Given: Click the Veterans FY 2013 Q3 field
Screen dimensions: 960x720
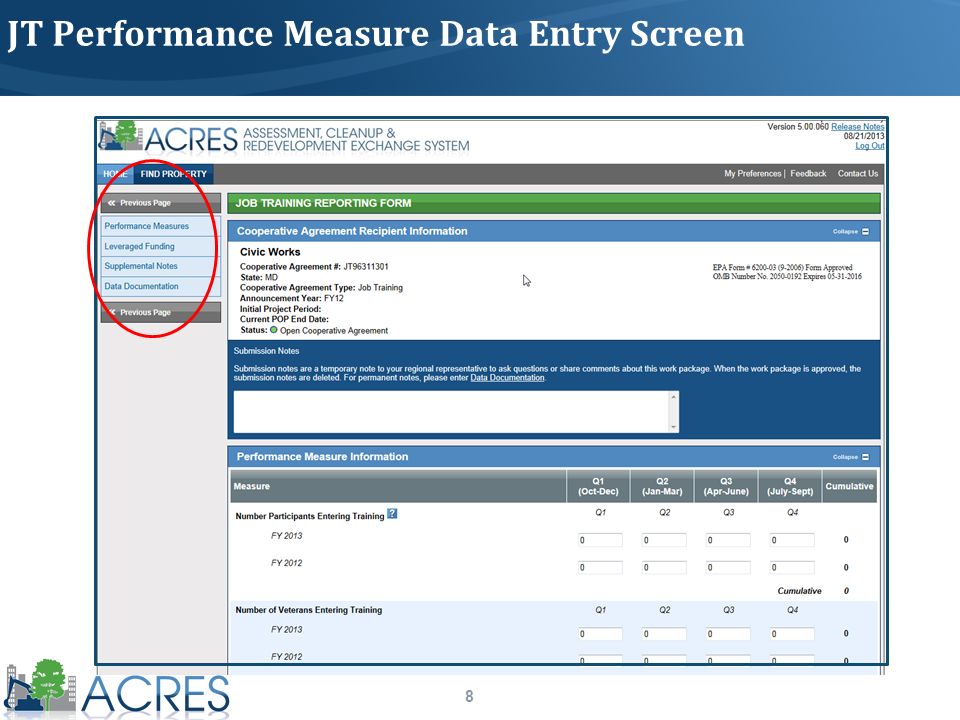Looking at the screenshot, I should (728, 634).
